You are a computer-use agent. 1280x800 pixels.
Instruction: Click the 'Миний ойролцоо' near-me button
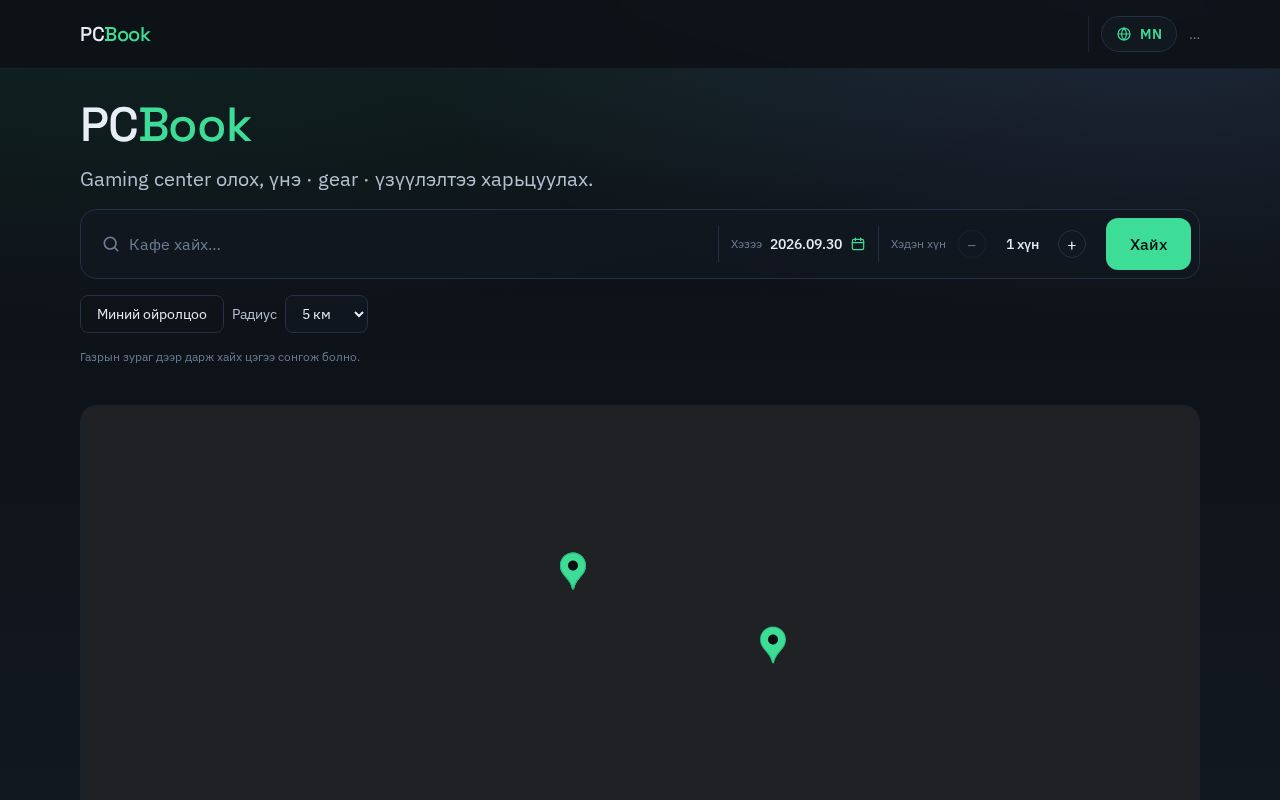point(152,314)
